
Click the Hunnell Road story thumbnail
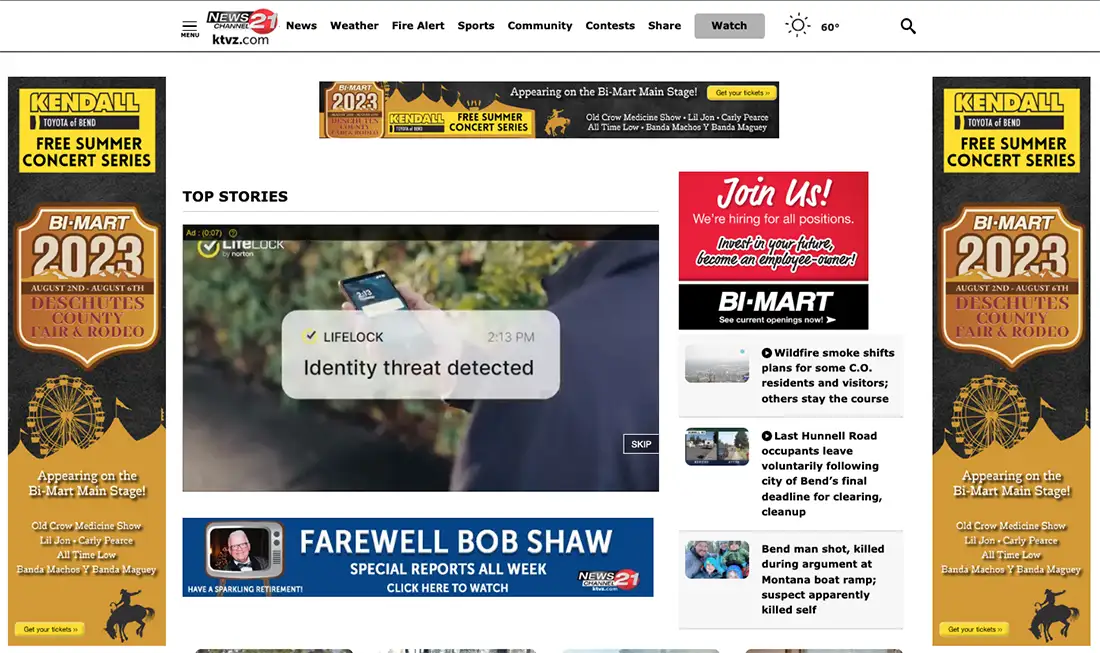pos(717,447)
